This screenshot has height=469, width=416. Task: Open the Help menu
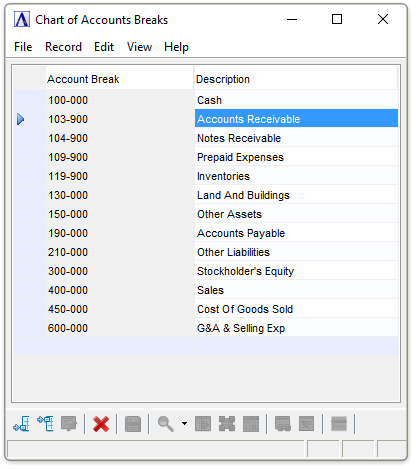(176, 47)
